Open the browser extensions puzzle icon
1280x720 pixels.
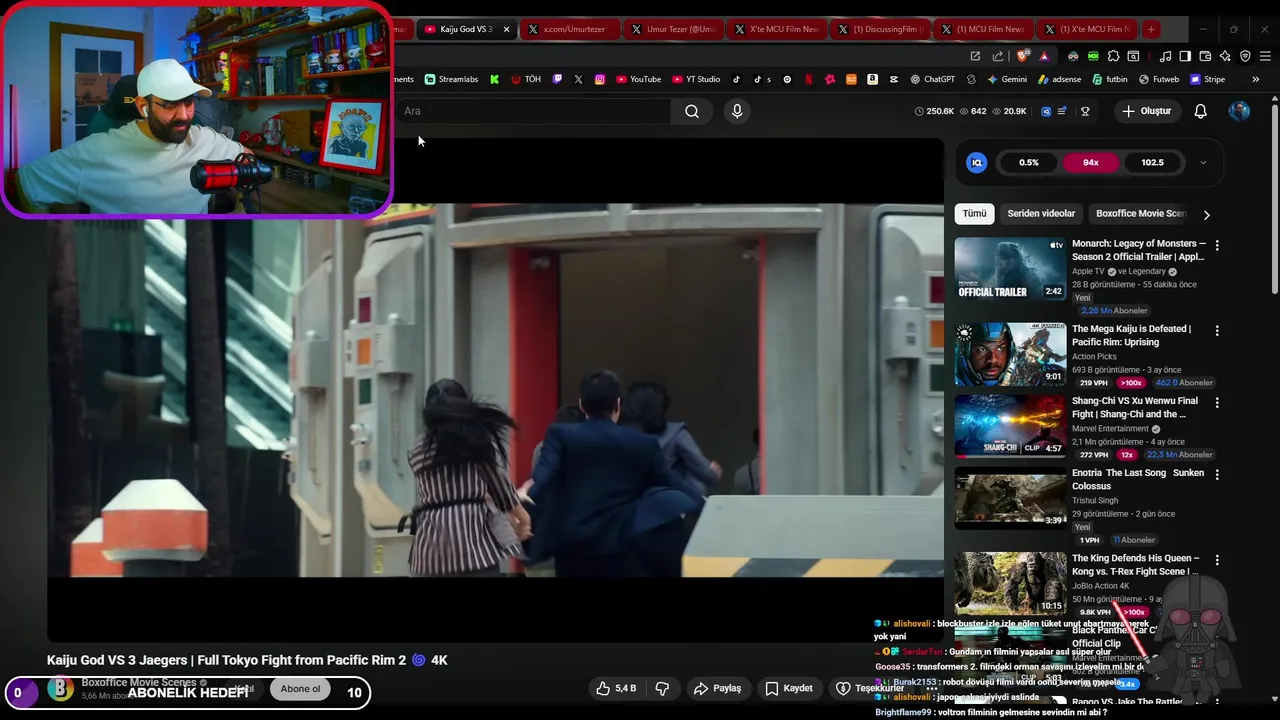(1113, 56)
